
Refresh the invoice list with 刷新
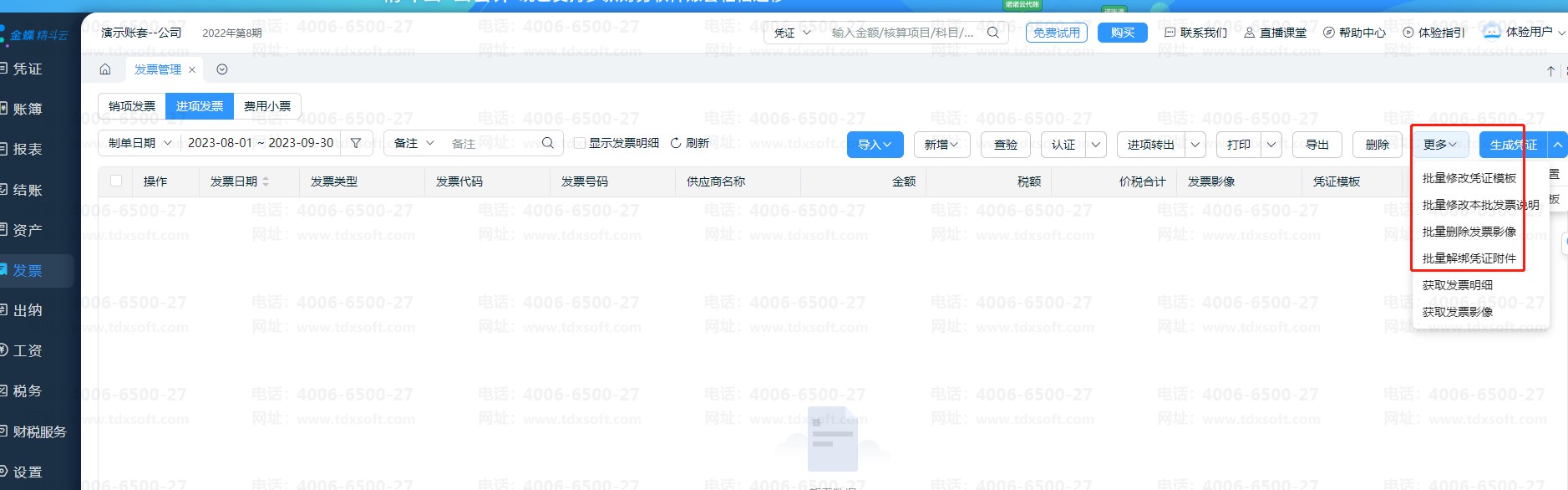pyautogui.click(x=690, y=143)
